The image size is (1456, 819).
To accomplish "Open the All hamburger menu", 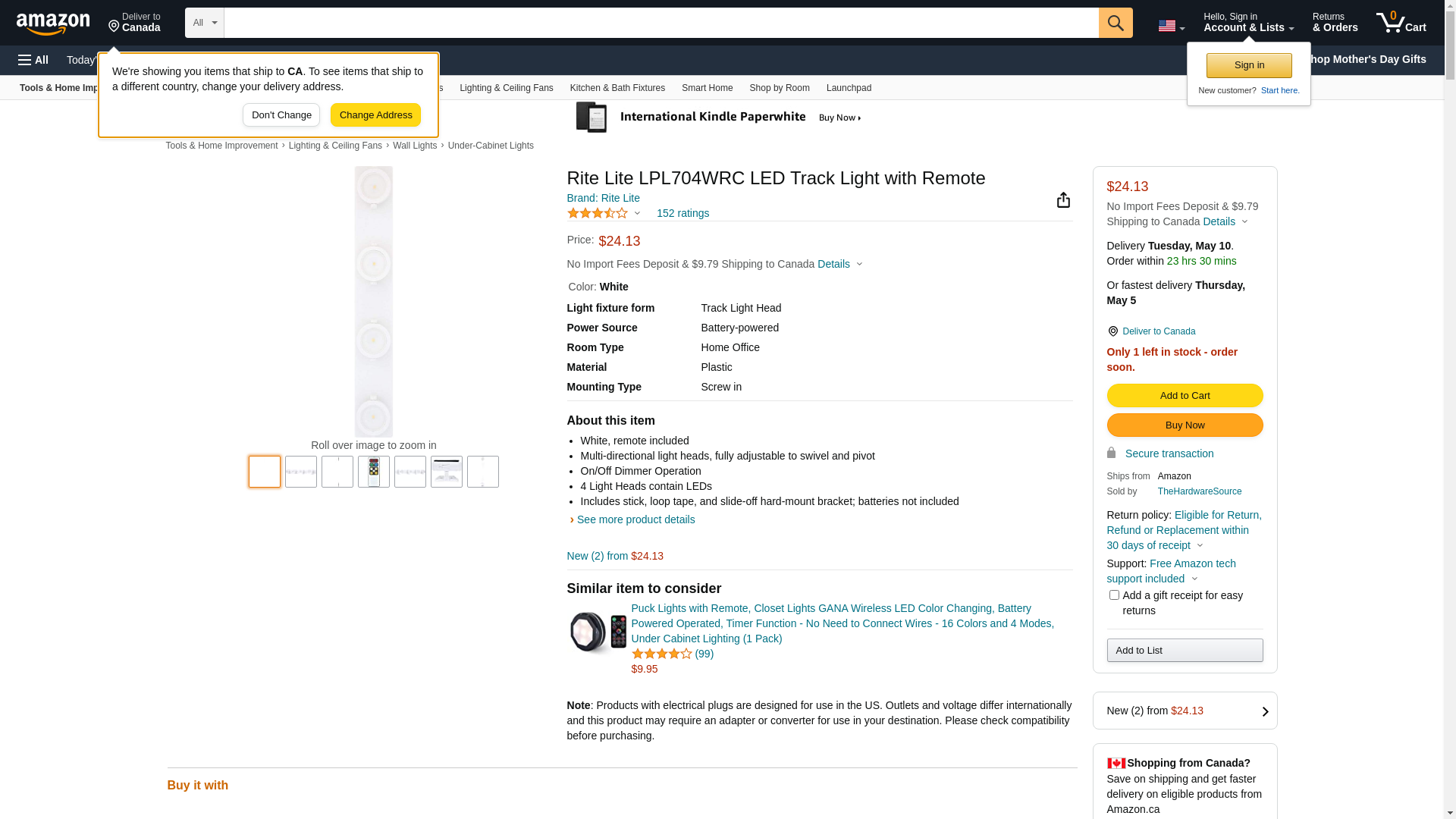I will 33,60.
